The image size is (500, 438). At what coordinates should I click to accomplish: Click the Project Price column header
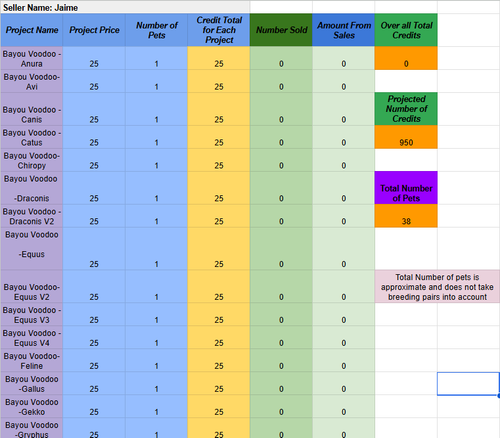tap(94, 30)
